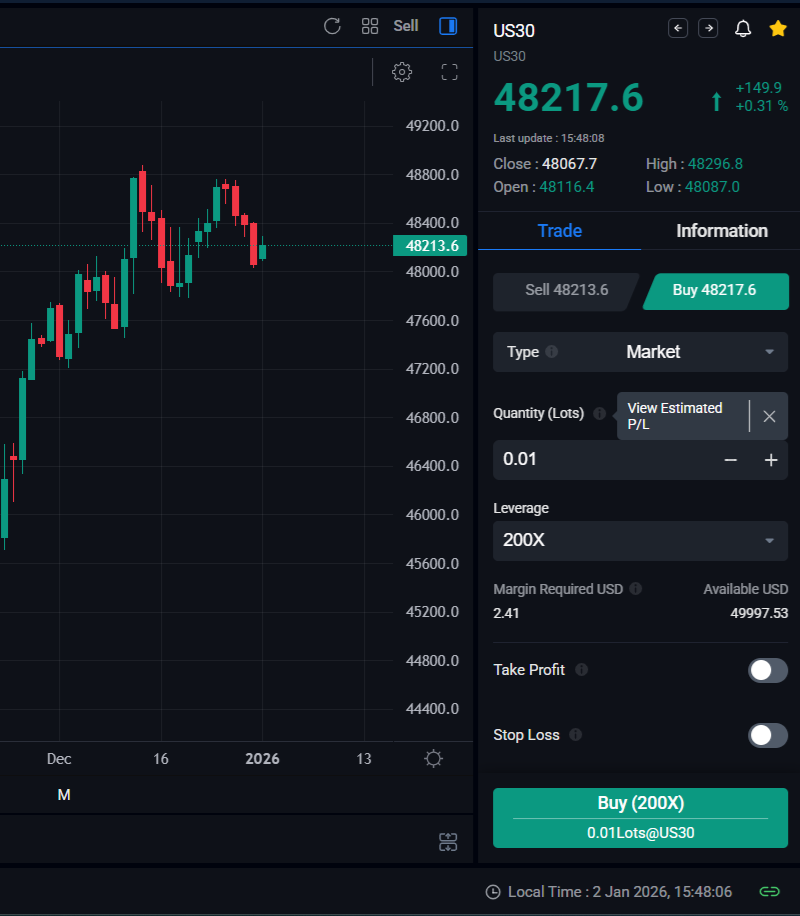The image size is (800, 916).
Task: Select Sell 48213.6 side
Action: (566, 290)
